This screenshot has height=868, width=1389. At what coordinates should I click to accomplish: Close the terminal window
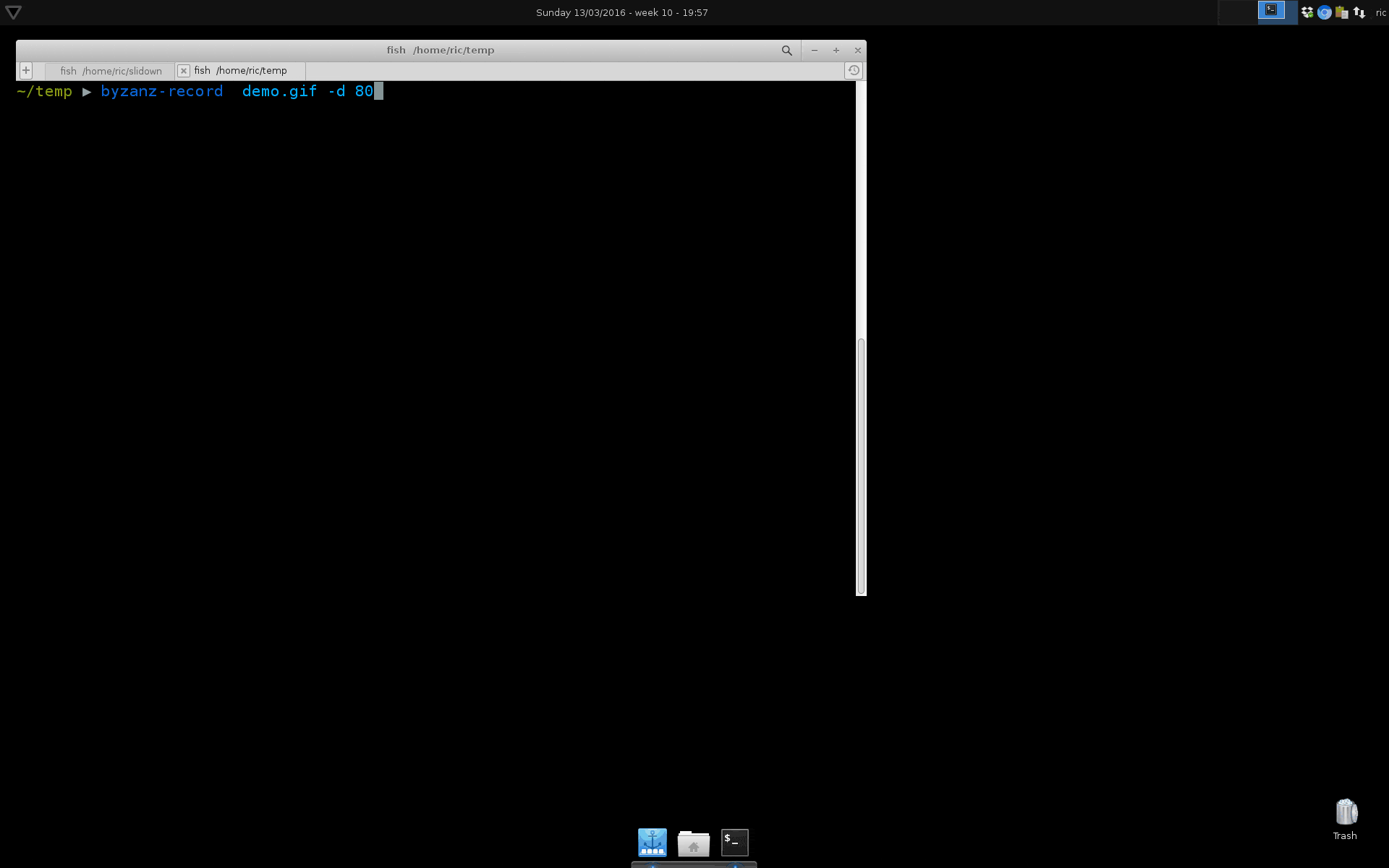[857, 51]
